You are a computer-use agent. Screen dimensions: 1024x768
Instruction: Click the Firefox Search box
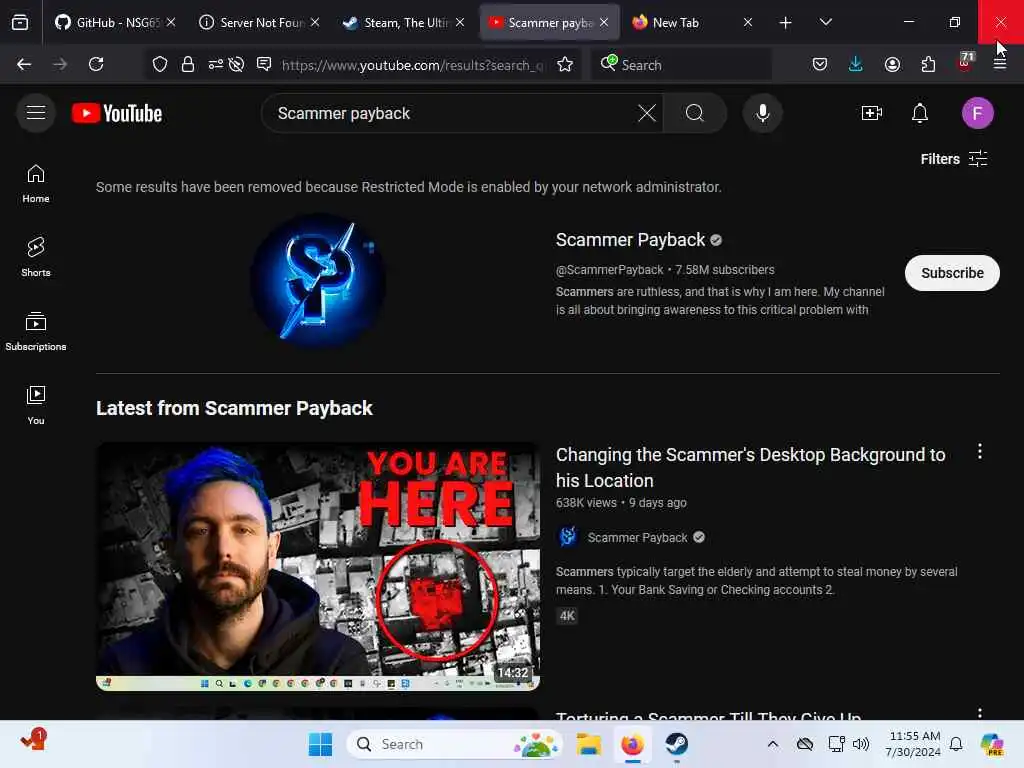click(681, 65)
